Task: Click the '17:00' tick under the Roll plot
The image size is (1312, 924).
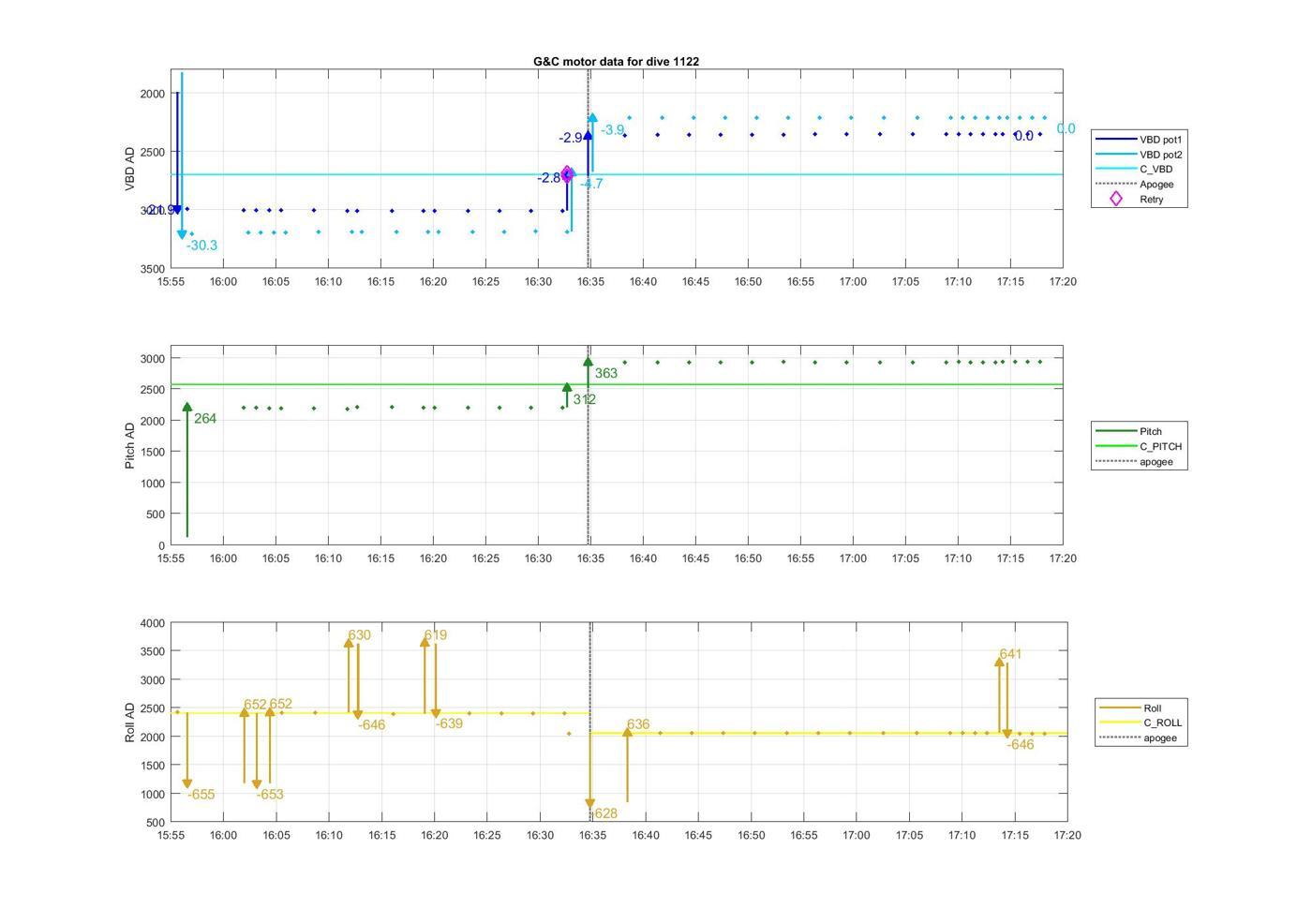Action: click(857, 835)
